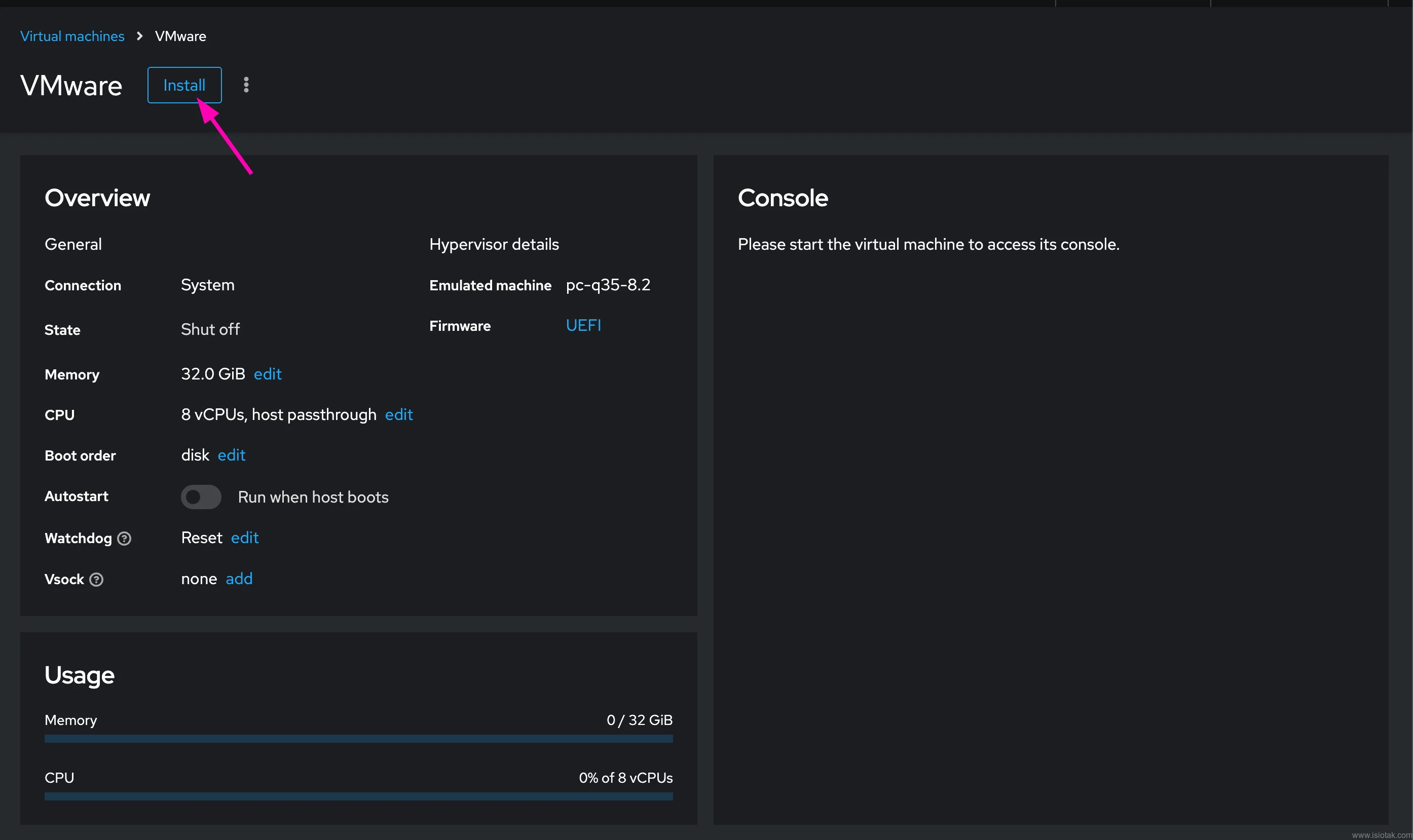Select '8 vCPUs, host passthrough' text
Viewport: 1413px width, 840px height.
coord(279,415)
